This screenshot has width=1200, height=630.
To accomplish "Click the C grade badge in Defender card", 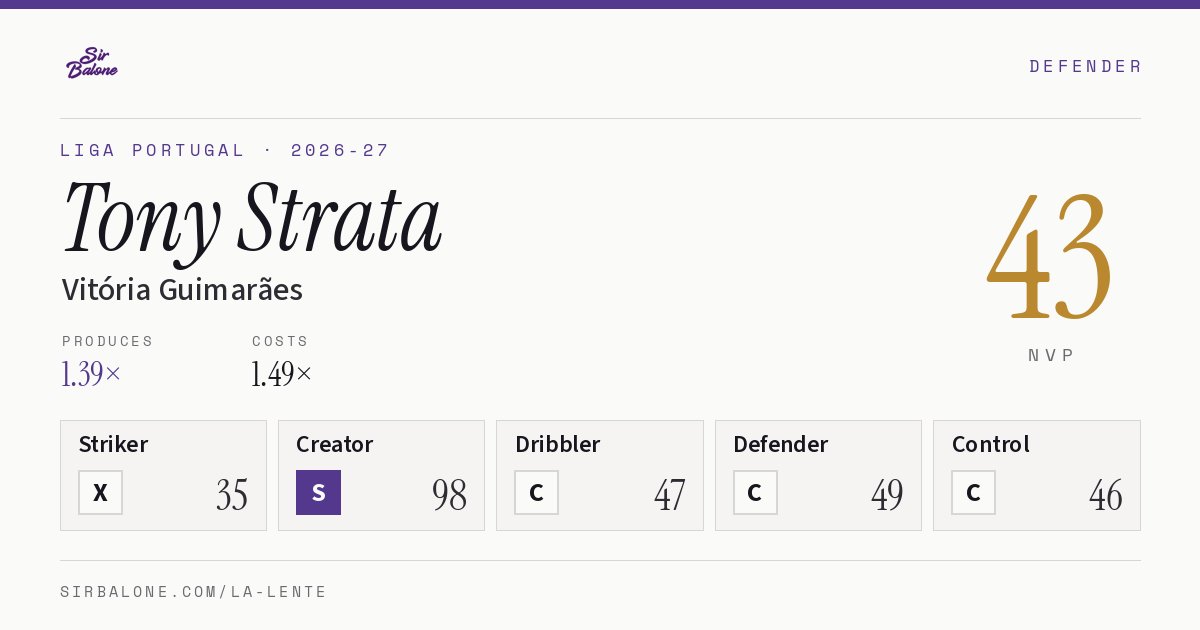I will [755, 492].
